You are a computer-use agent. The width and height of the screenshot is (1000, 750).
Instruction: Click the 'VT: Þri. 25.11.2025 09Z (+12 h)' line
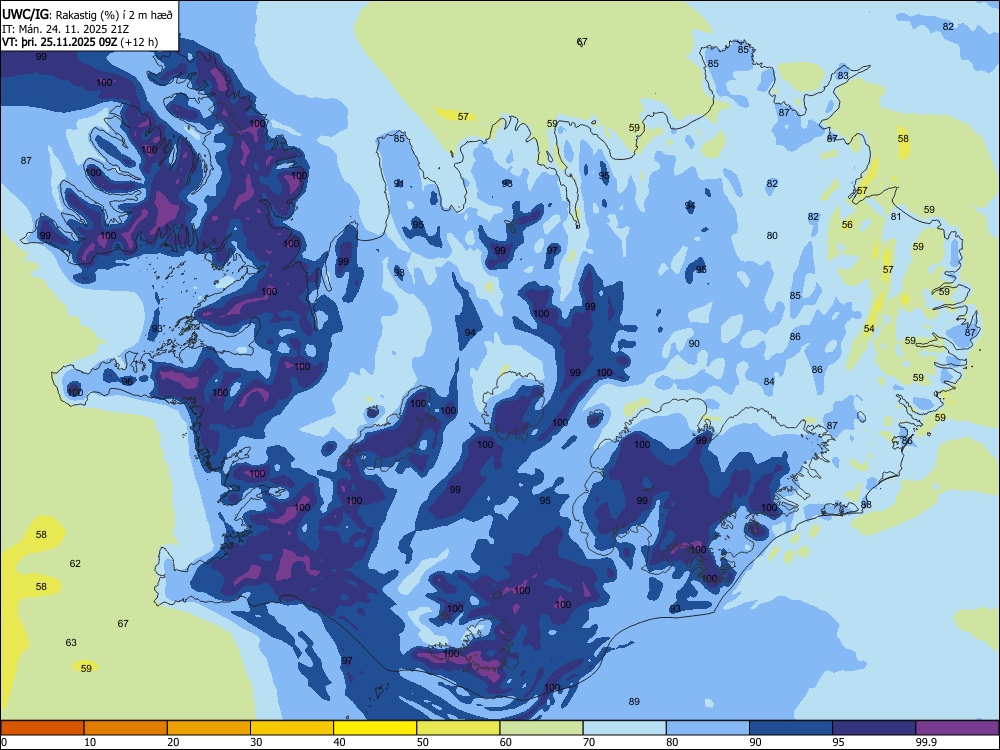[x=80, y=42]
